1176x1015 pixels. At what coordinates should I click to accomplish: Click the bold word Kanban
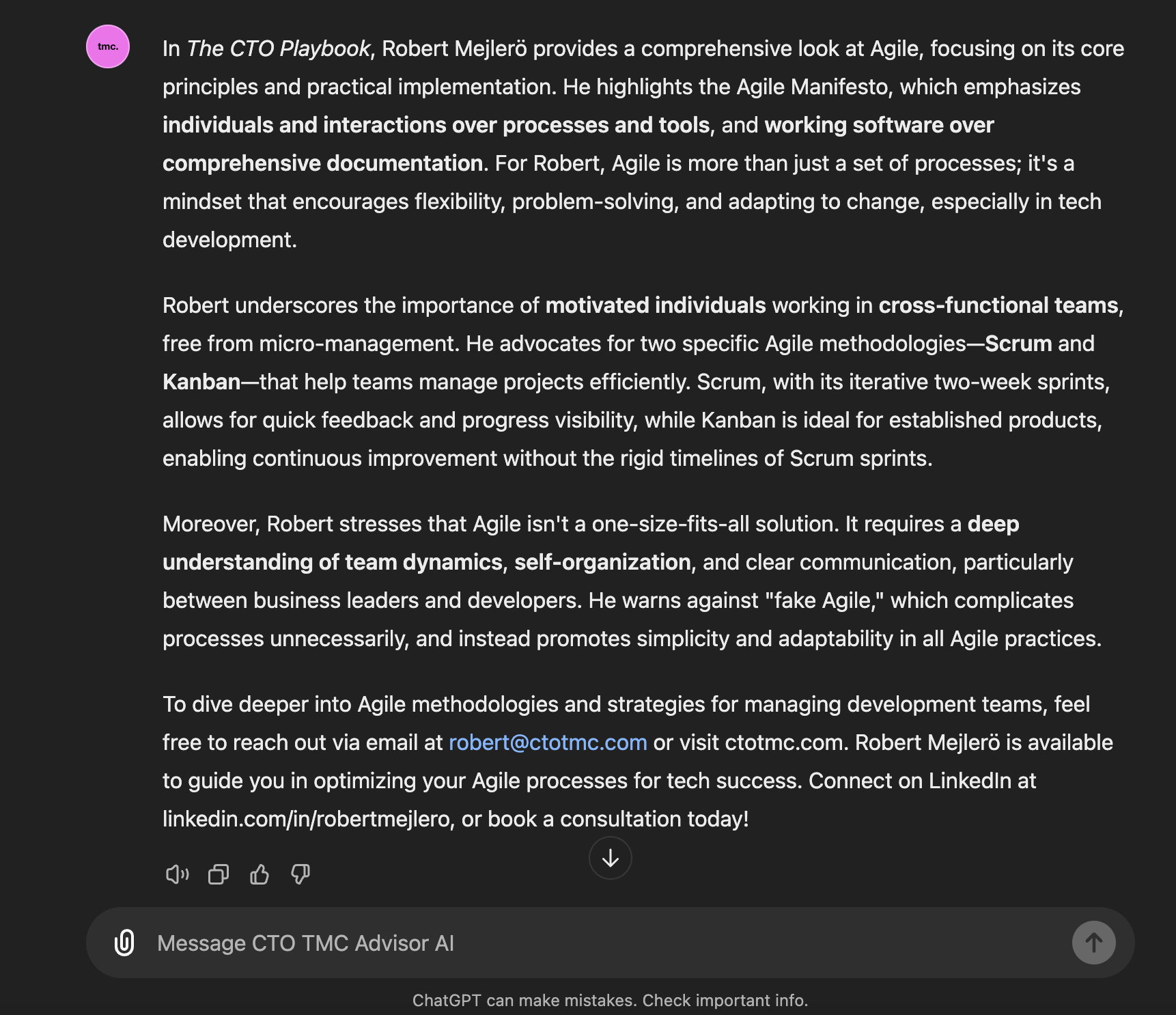click(x=201, y=382)
